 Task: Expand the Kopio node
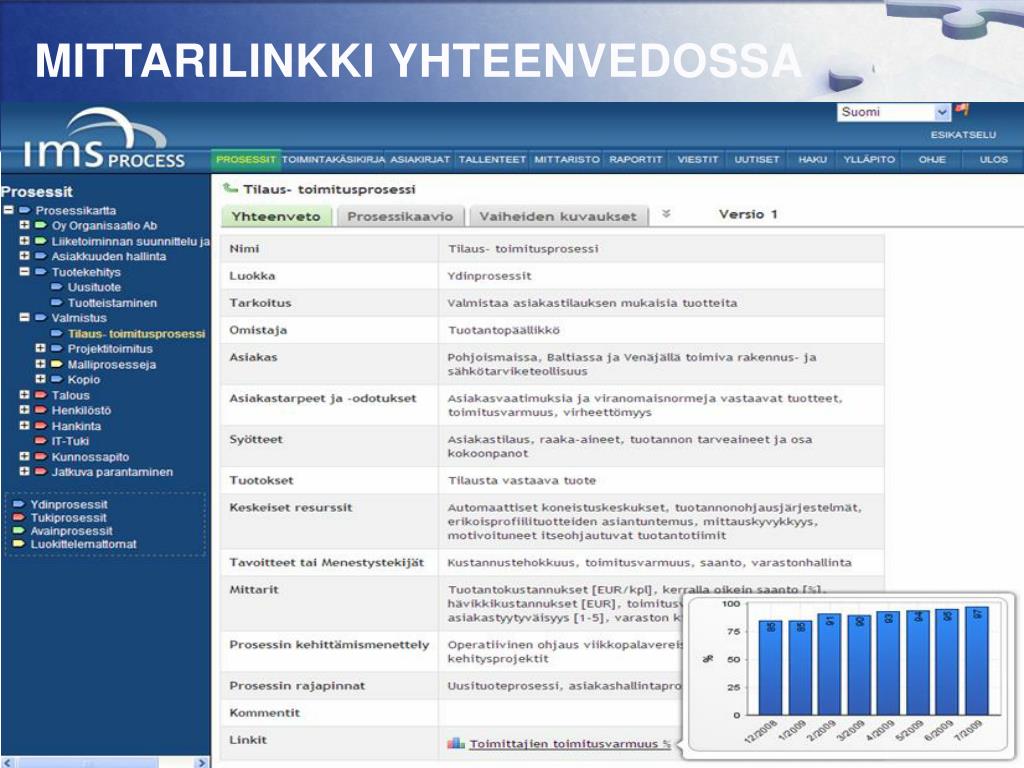pyautogui.click(x=40, y=379)
